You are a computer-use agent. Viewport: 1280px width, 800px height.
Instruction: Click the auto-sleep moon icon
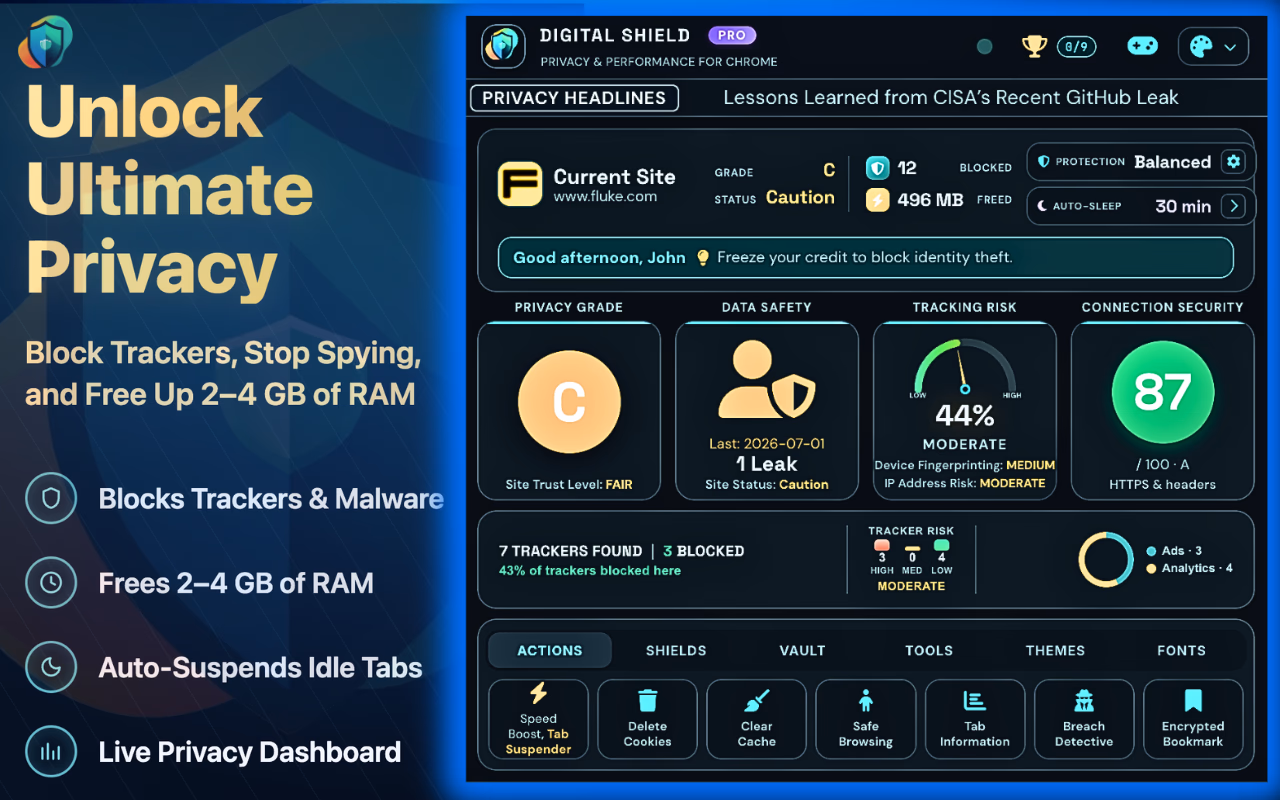pos(1042,206)
